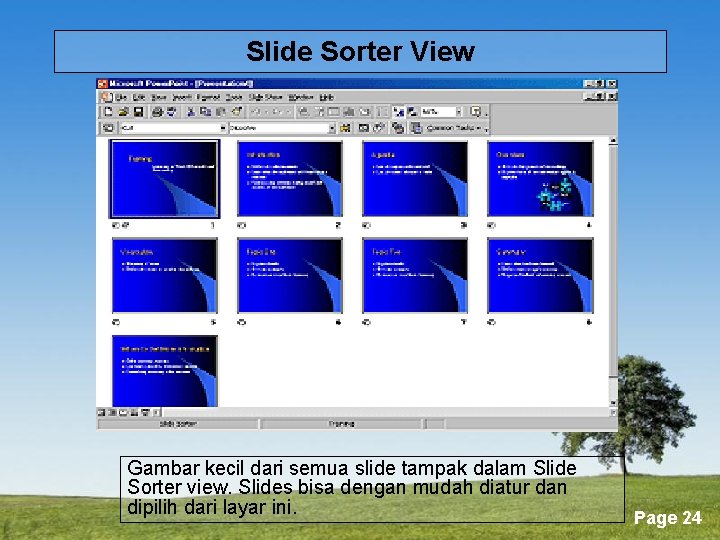Click the transition icon below slide 6
The height and width of the screenshot is (540, 720).
pyautogui.click(x=242, y=322)
